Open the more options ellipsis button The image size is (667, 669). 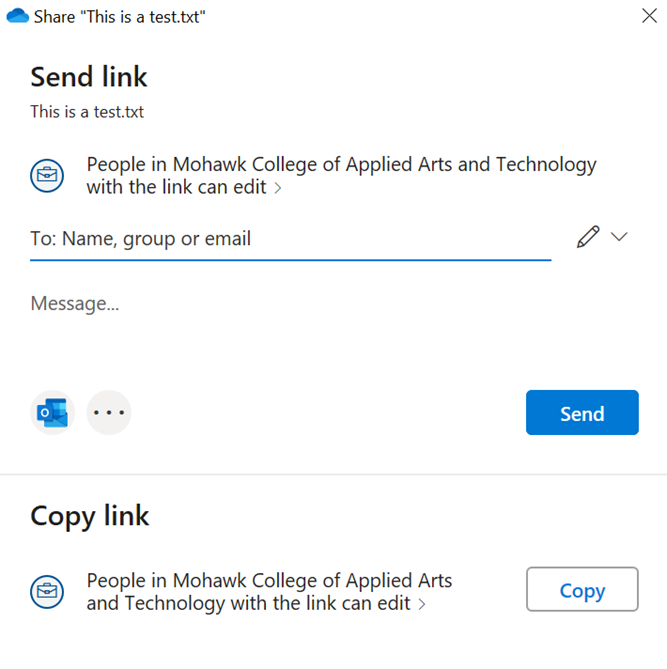(109, 412)
